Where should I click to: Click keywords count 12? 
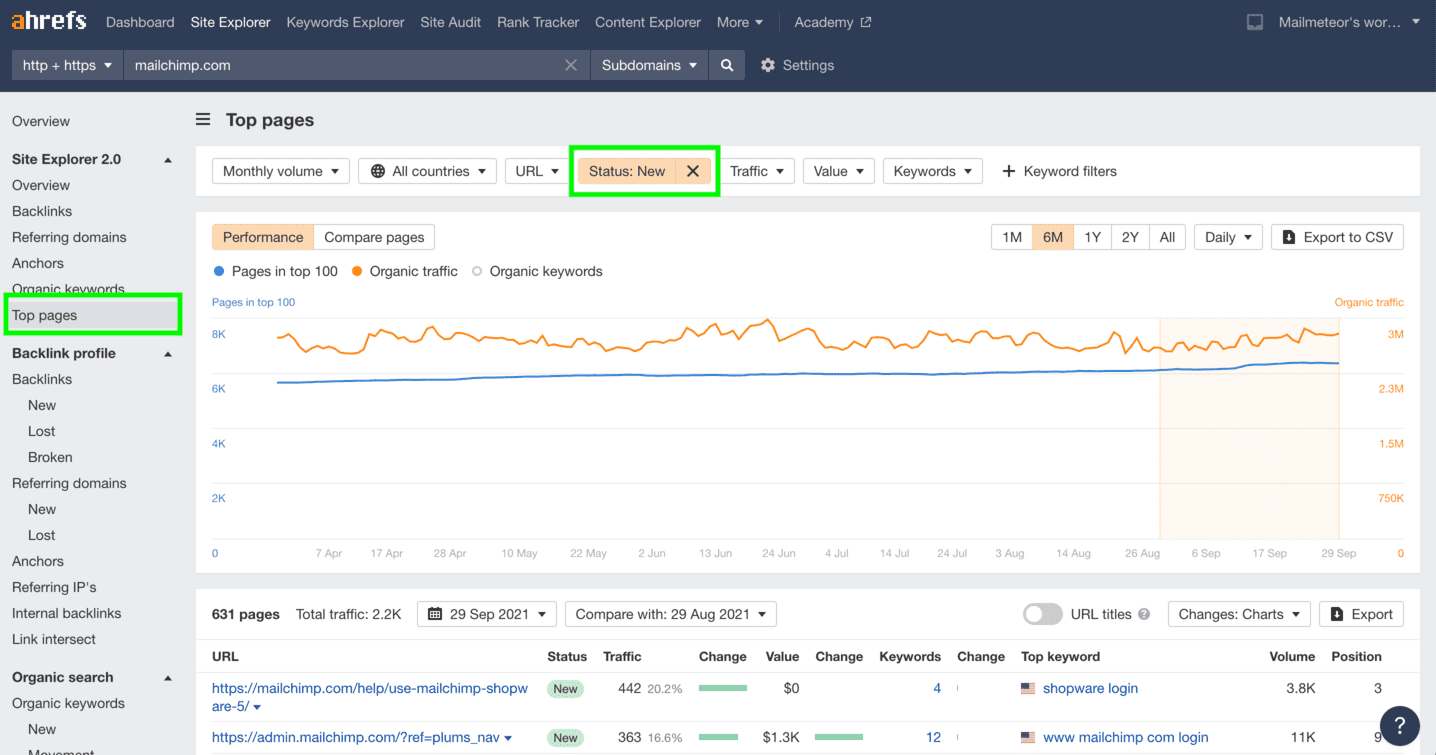tap(933, 738)
